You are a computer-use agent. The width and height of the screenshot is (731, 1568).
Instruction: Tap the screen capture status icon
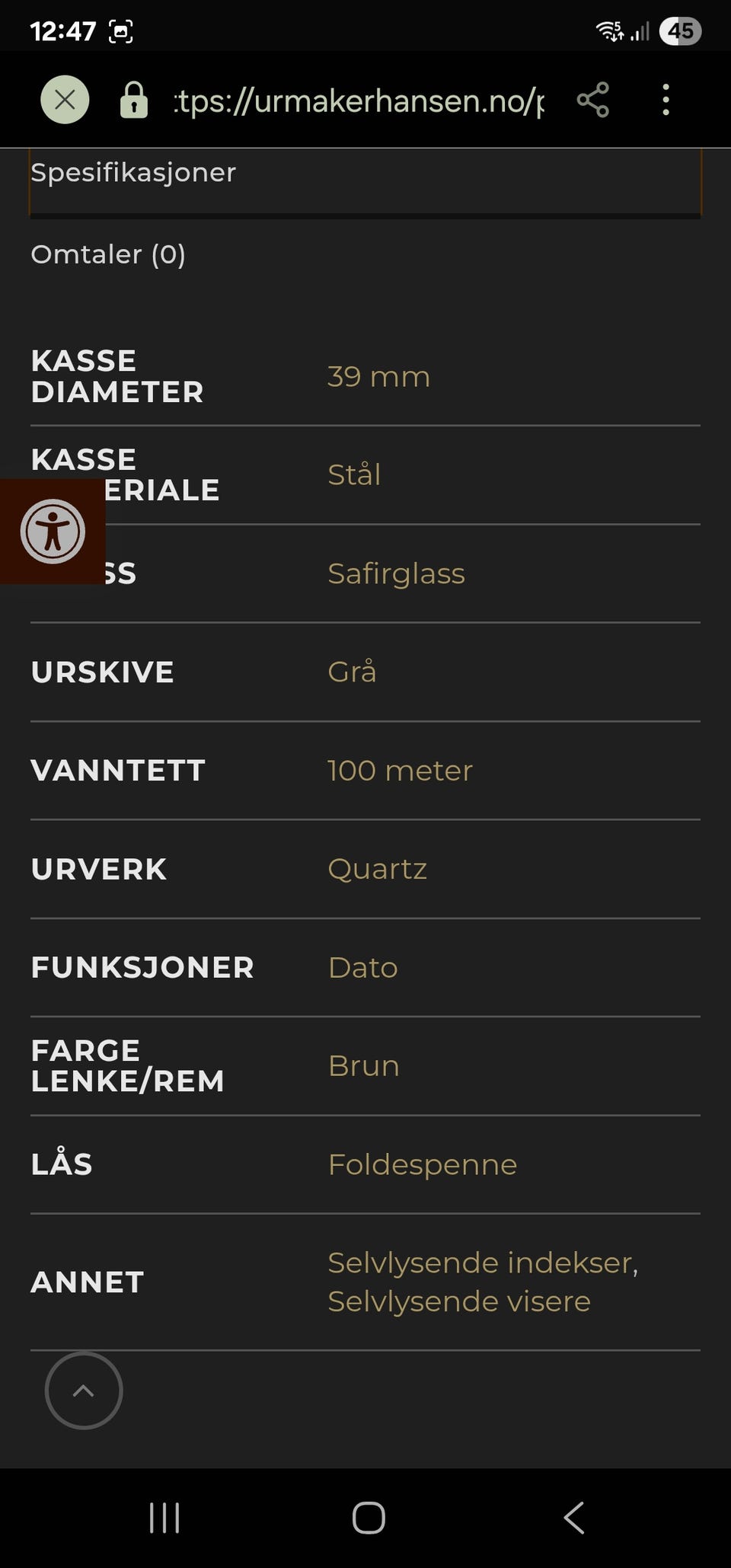[121, 31]
